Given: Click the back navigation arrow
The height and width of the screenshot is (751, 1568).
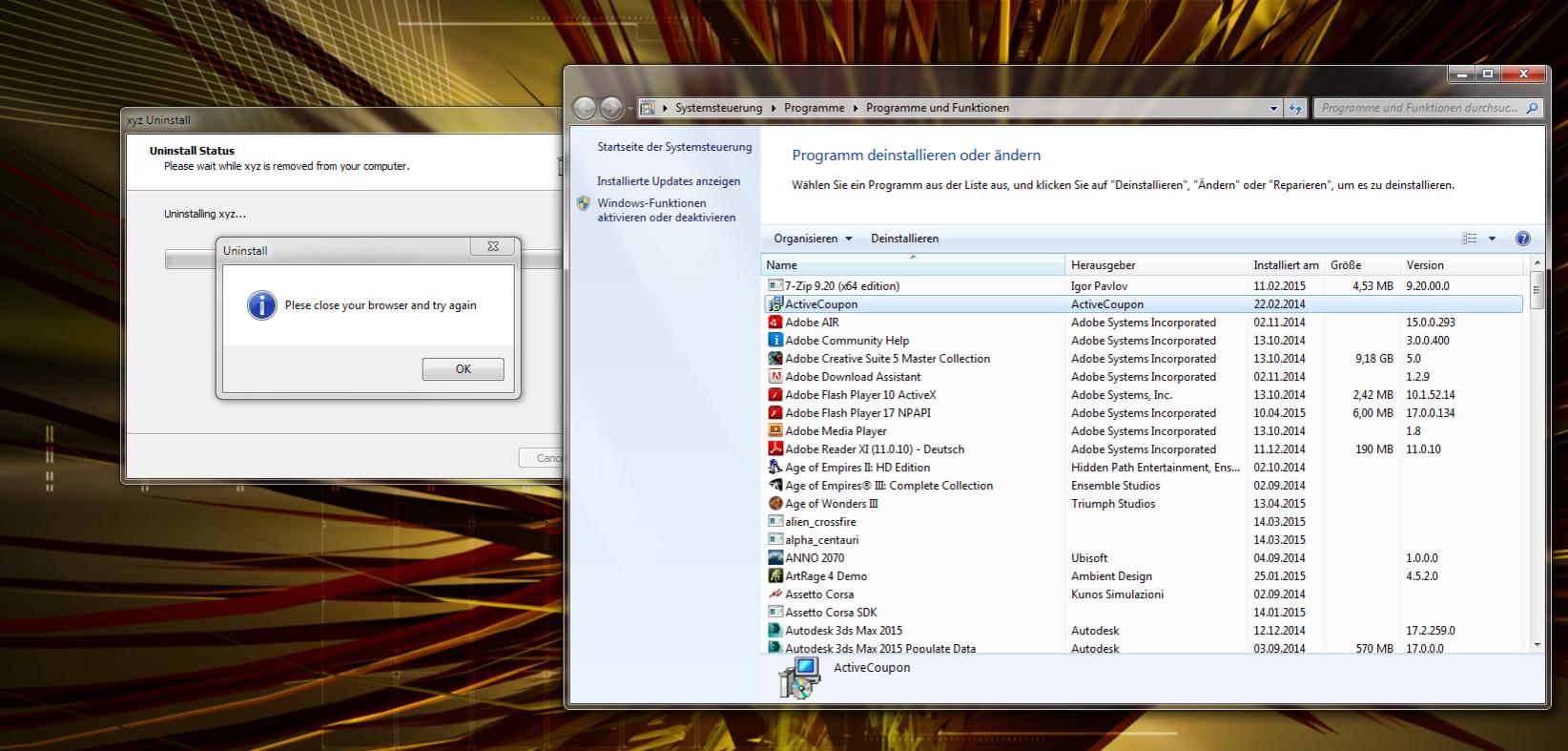Looking at the screenshot, I should (x=585, y=108).
